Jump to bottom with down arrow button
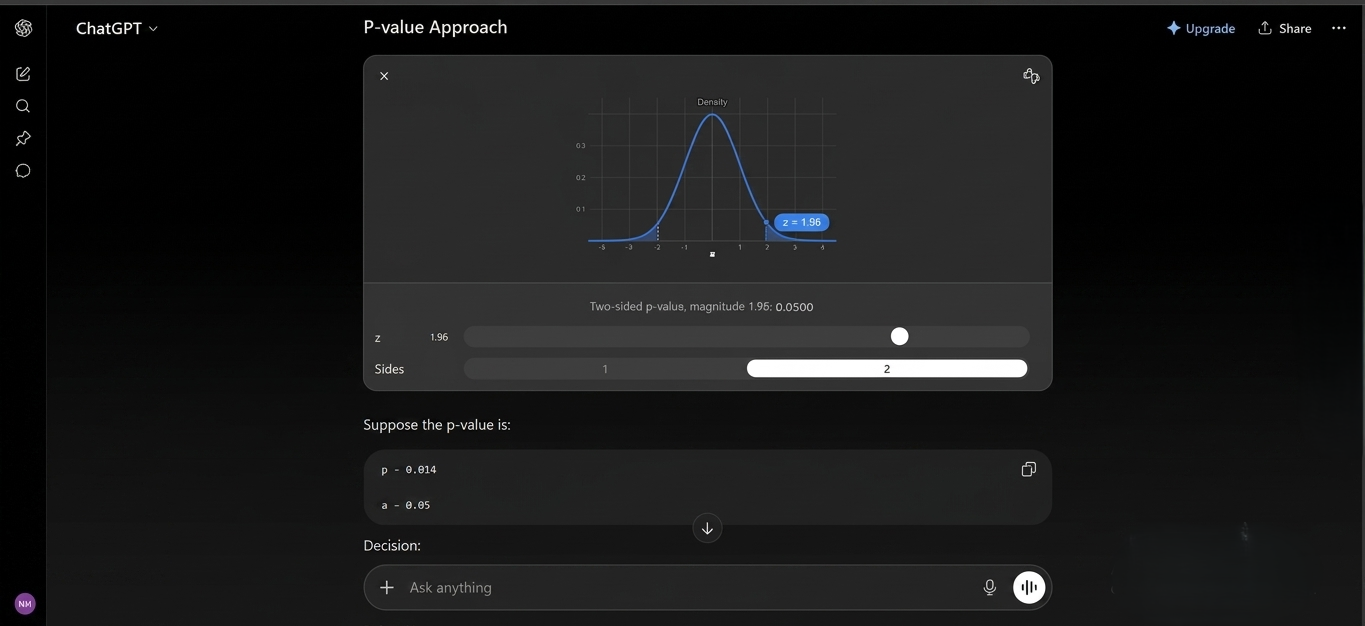The width and height of the screenshot is (1365, 626). point(707,528)
